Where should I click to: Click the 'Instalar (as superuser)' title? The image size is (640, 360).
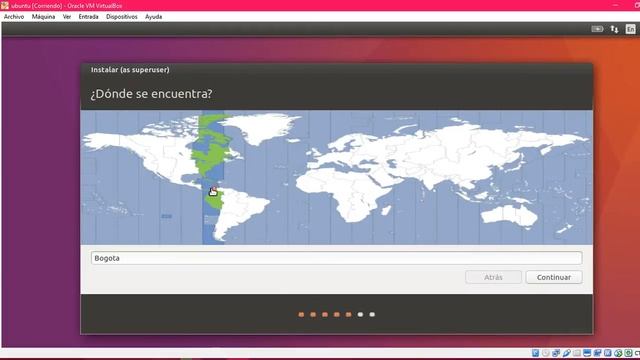(130, 70)
